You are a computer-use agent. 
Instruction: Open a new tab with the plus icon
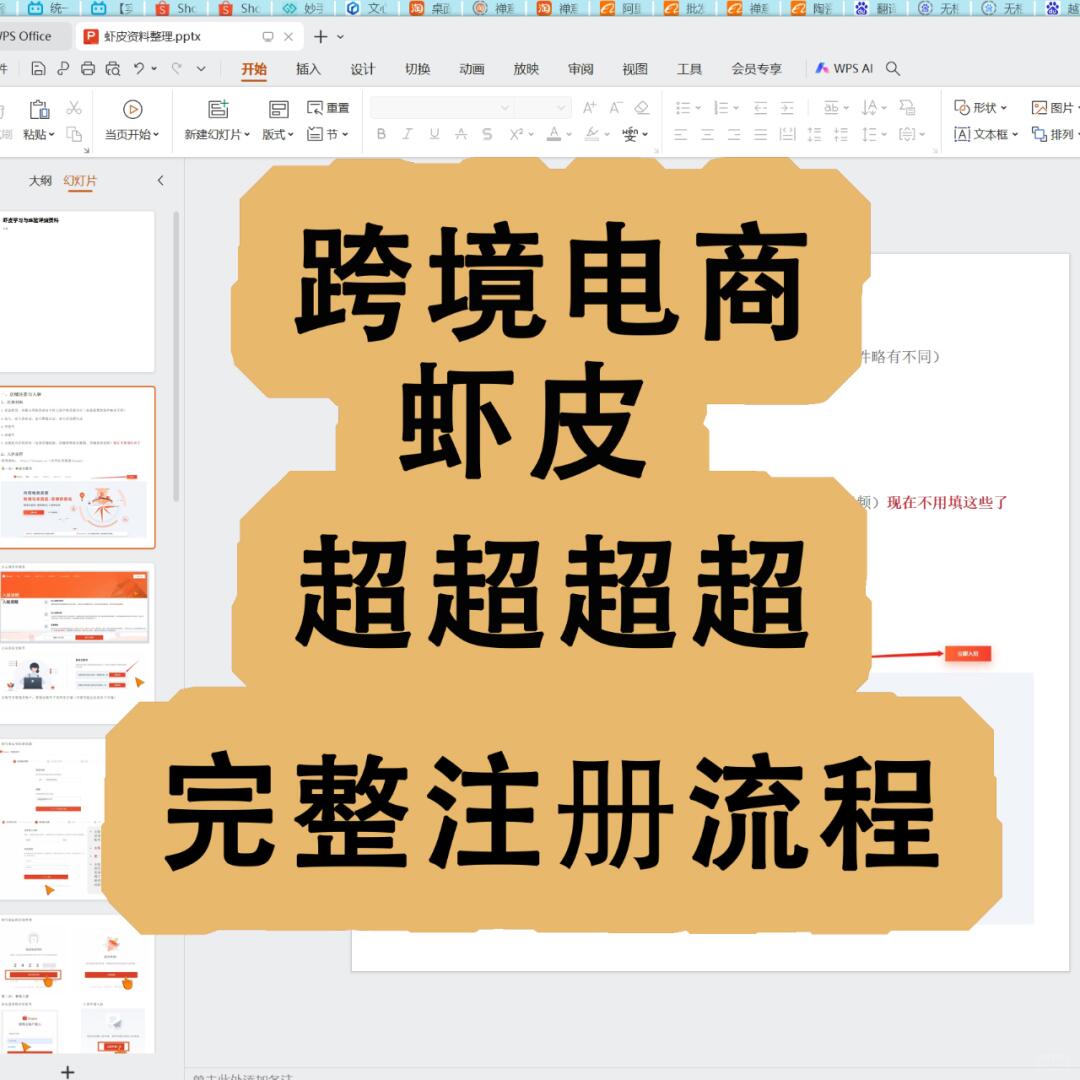click(x=320, y=37)
